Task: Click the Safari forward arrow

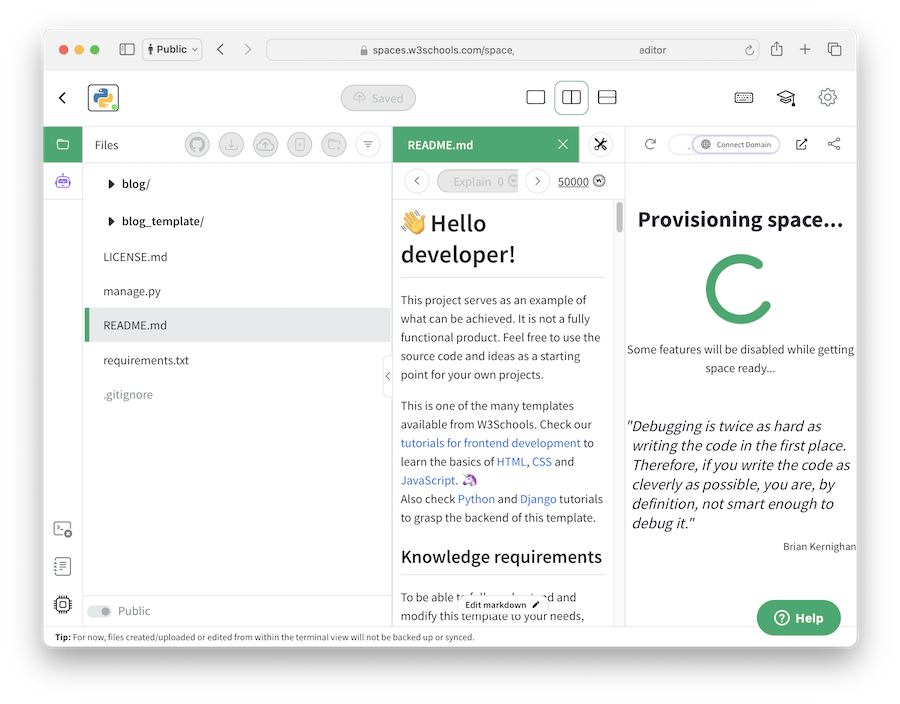Action: pyautogui.click(x=247, y=49)
